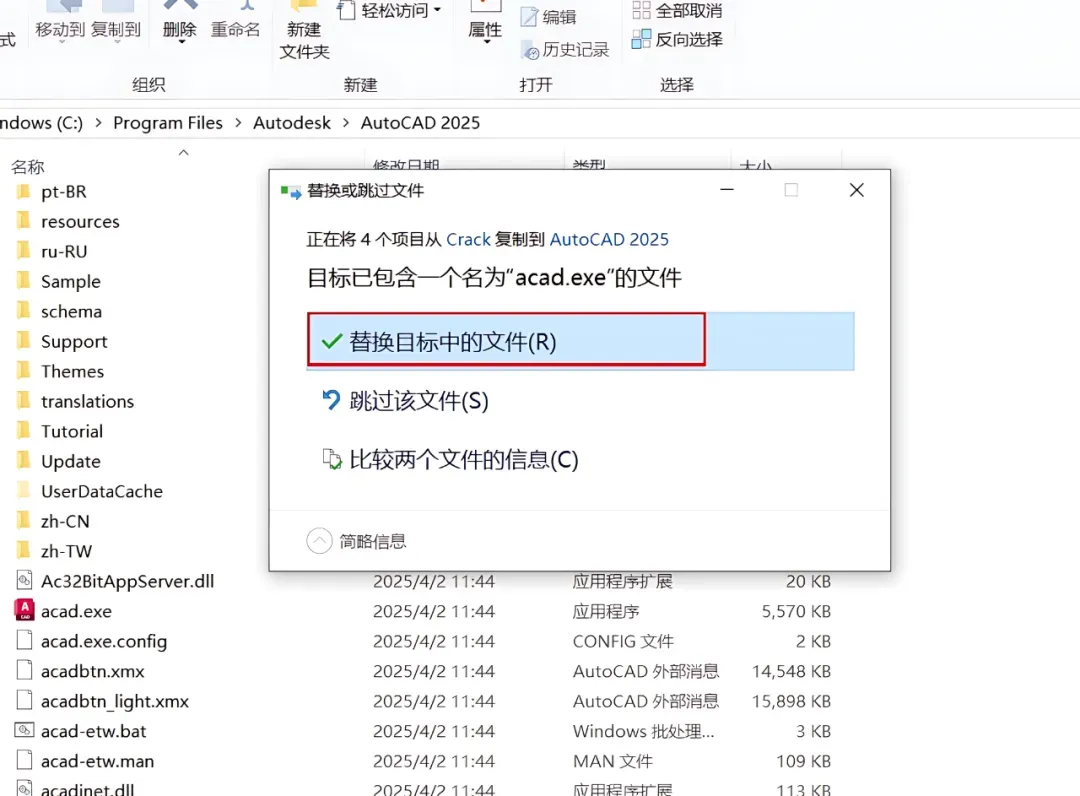
Task: Click the sort direction arrow above Name column
Action: pos(183,152)
